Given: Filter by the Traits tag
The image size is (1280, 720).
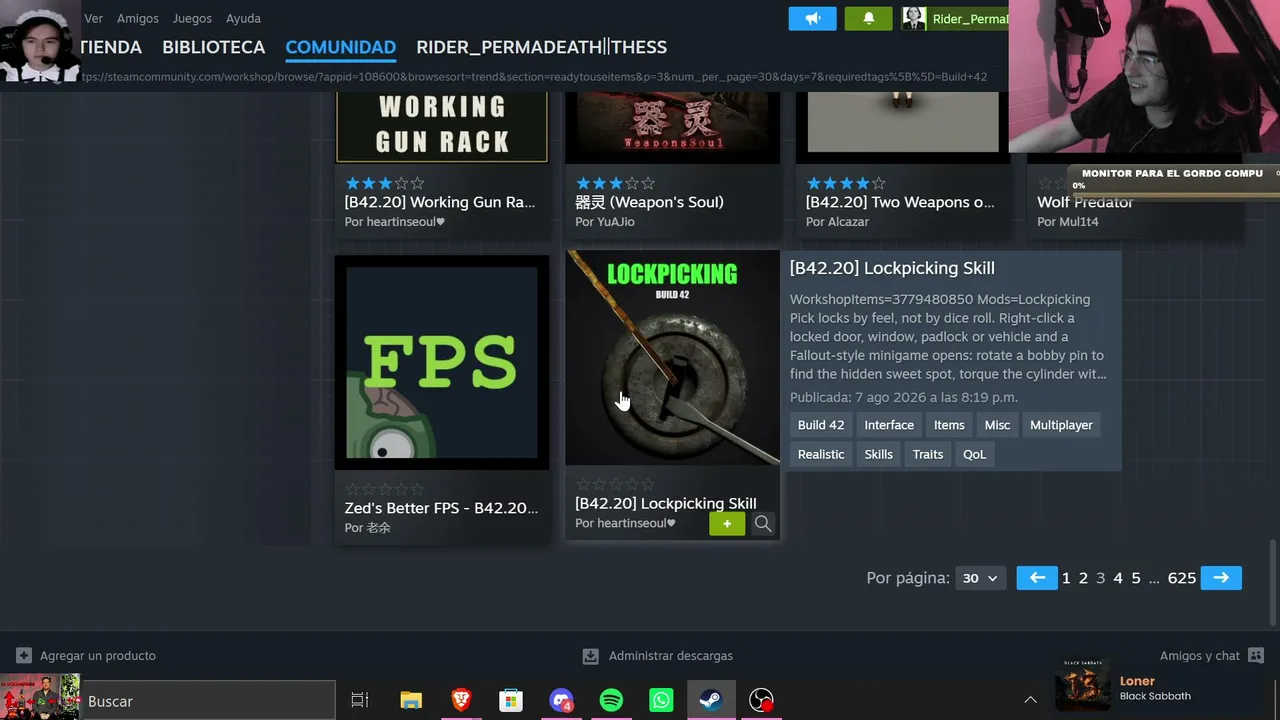Looking at the screenshot, I should pyautogui.click(x=928, y=454).
